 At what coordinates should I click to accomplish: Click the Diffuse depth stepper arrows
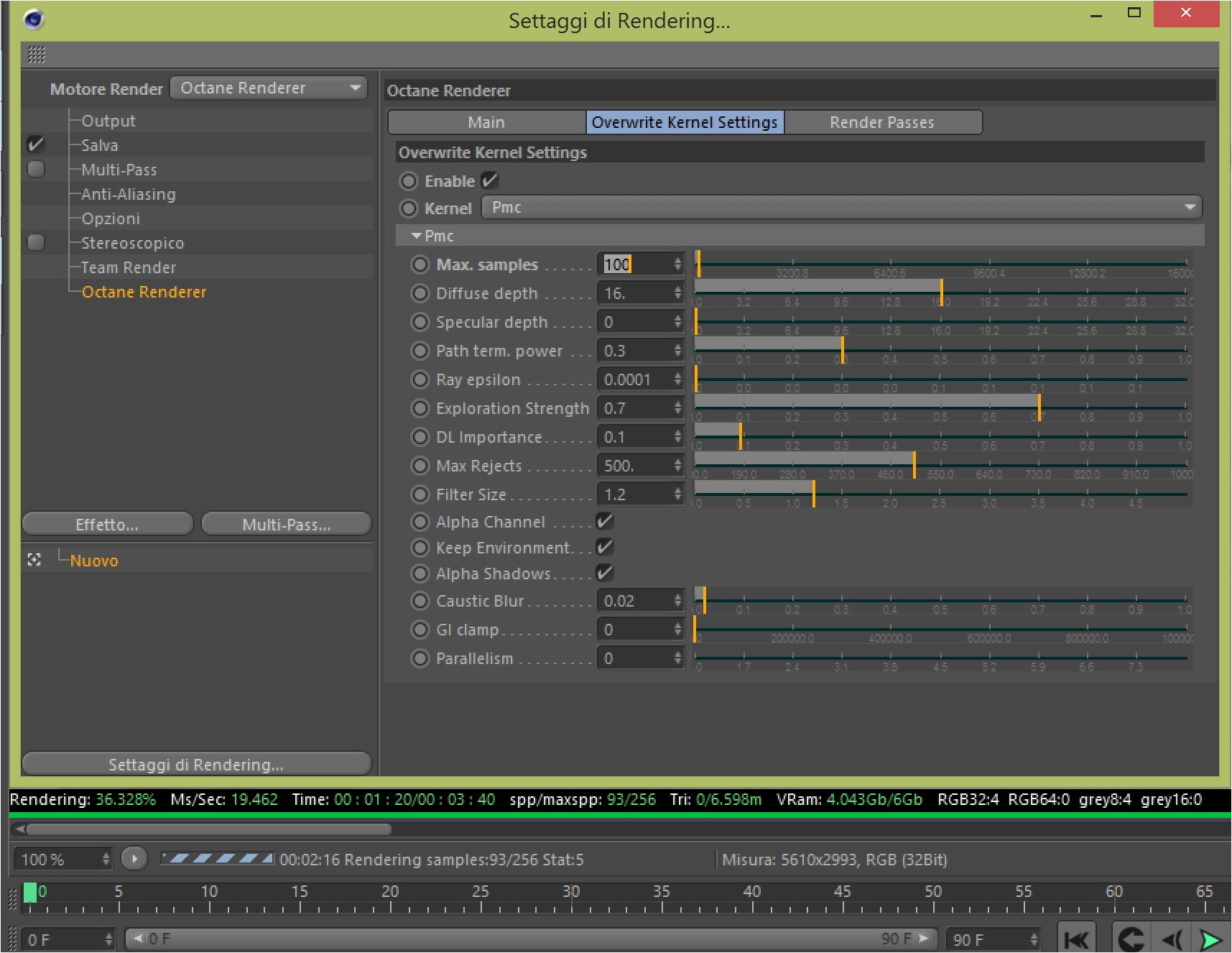pos(677,293)
